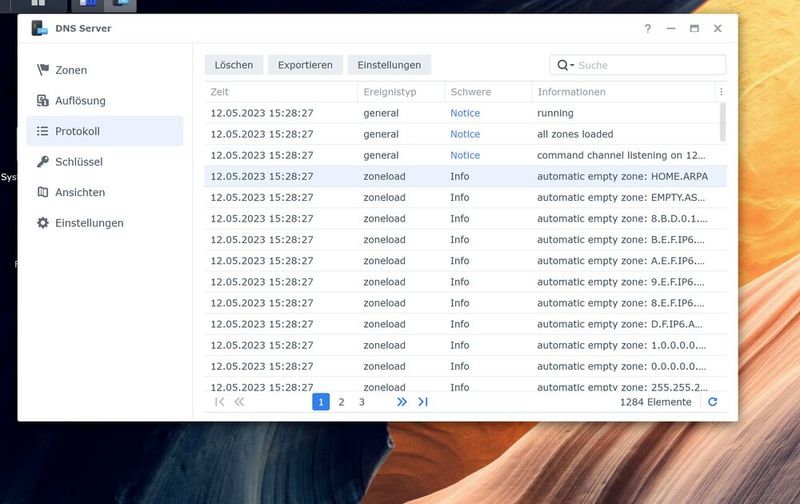Image resolution: width=800 pixels, height=504 pixels.
Task: Sort by the Informationen column header
Action: click(623, 92)
